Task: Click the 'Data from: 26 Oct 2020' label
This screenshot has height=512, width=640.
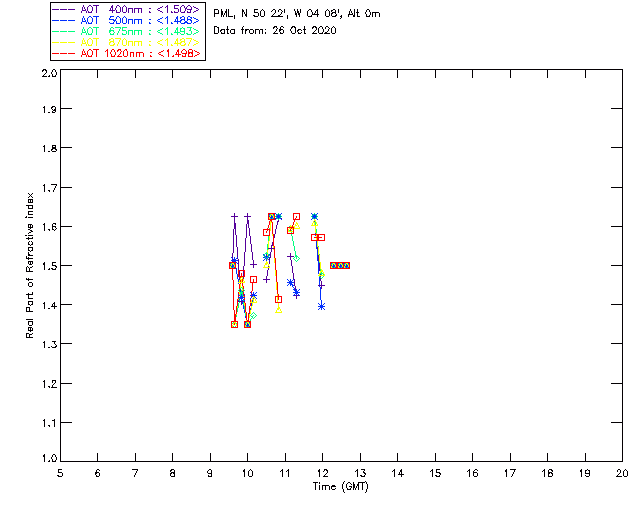Action: pos(275,31)
